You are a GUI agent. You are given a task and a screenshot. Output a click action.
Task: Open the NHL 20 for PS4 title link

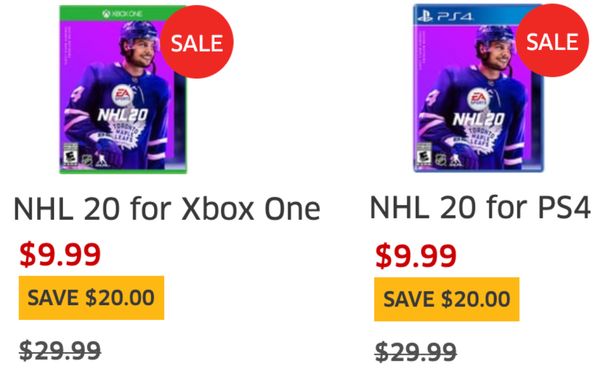(x=480, y=208)
